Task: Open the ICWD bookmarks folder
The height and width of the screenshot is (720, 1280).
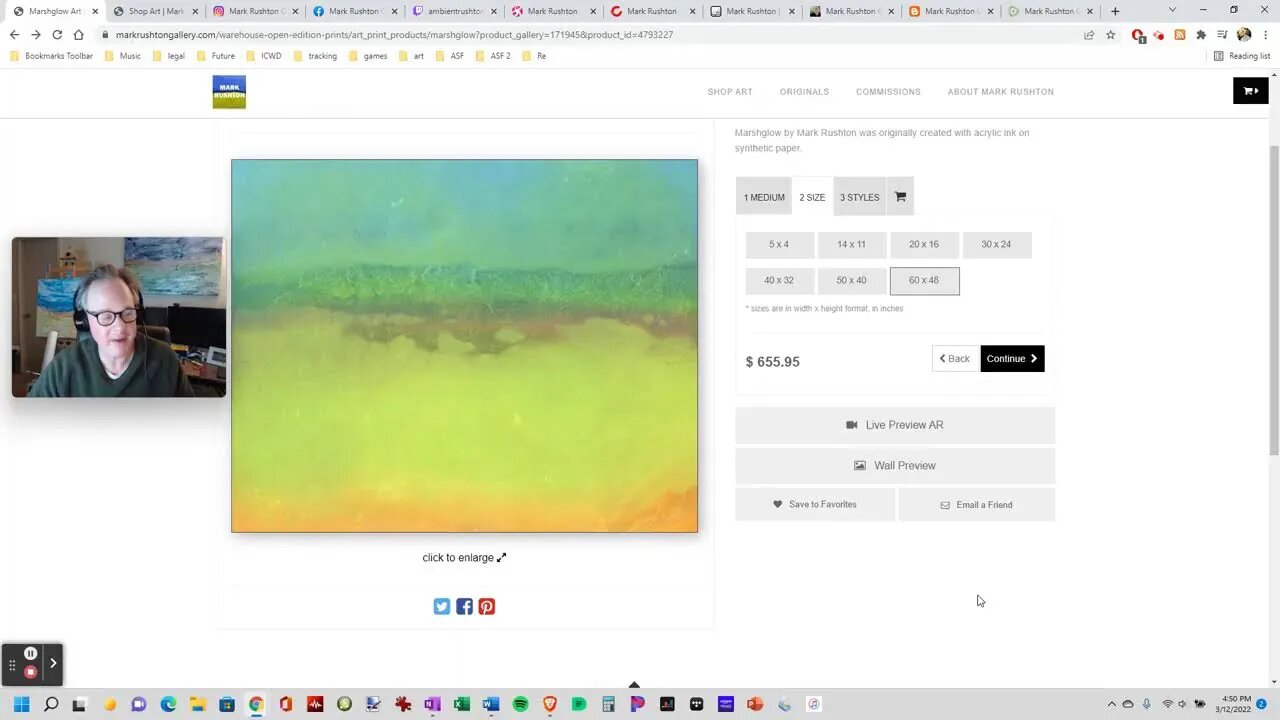Action: point(263,56)
